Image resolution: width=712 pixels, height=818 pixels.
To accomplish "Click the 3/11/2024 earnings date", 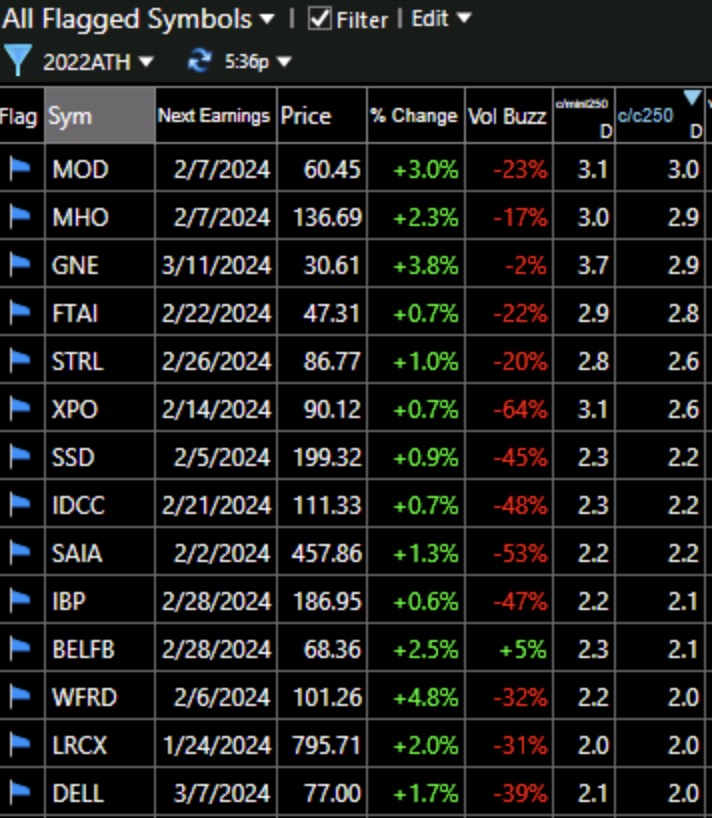I will tap(216, 265).
